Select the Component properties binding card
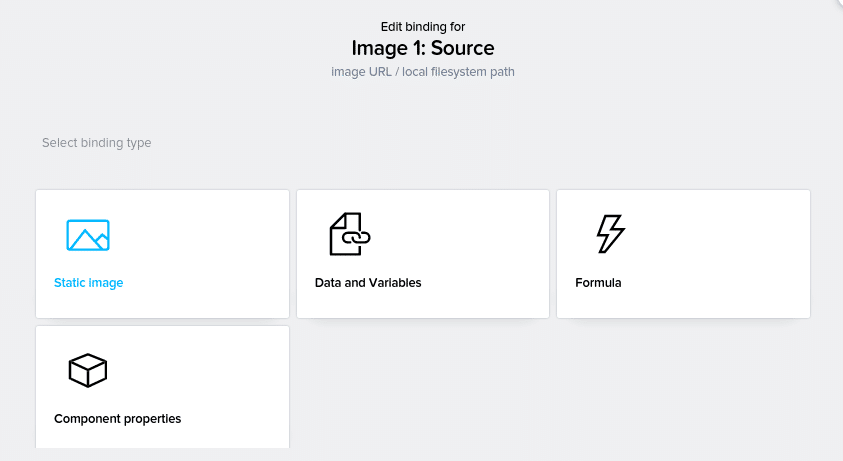Screen dimensions: 843x461 [162, 387]
